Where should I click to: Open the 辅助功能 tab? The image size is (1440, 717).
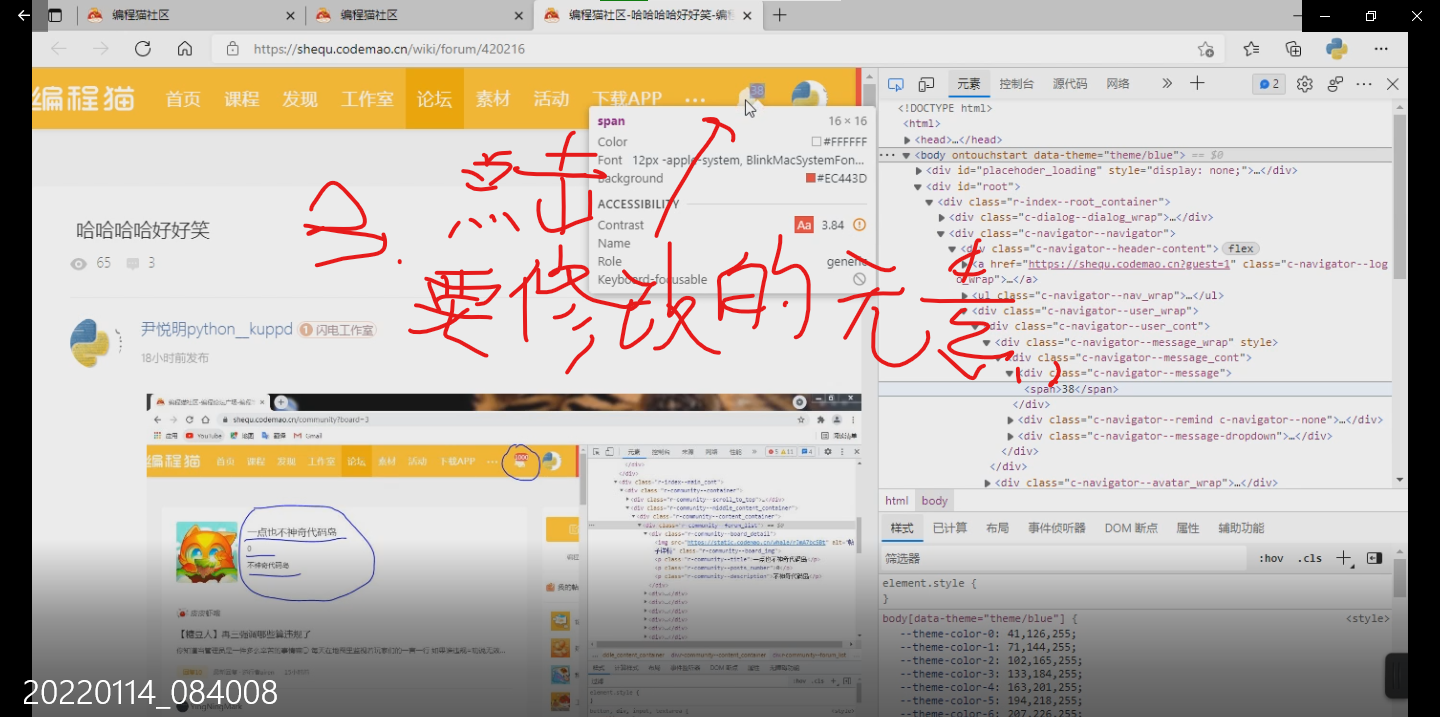1241,528
